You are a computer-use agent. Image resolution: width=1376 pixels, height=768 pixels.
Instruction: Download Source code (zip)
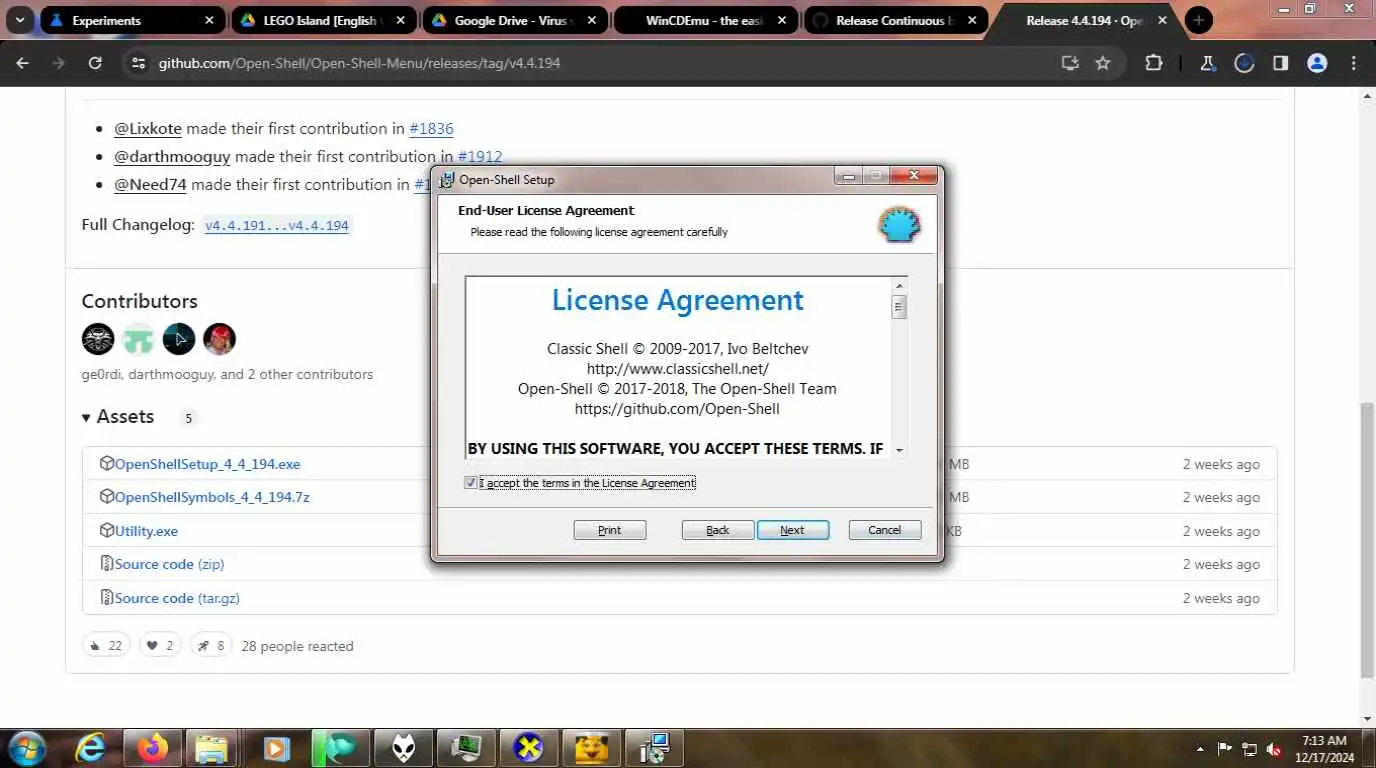click(169, 564)
